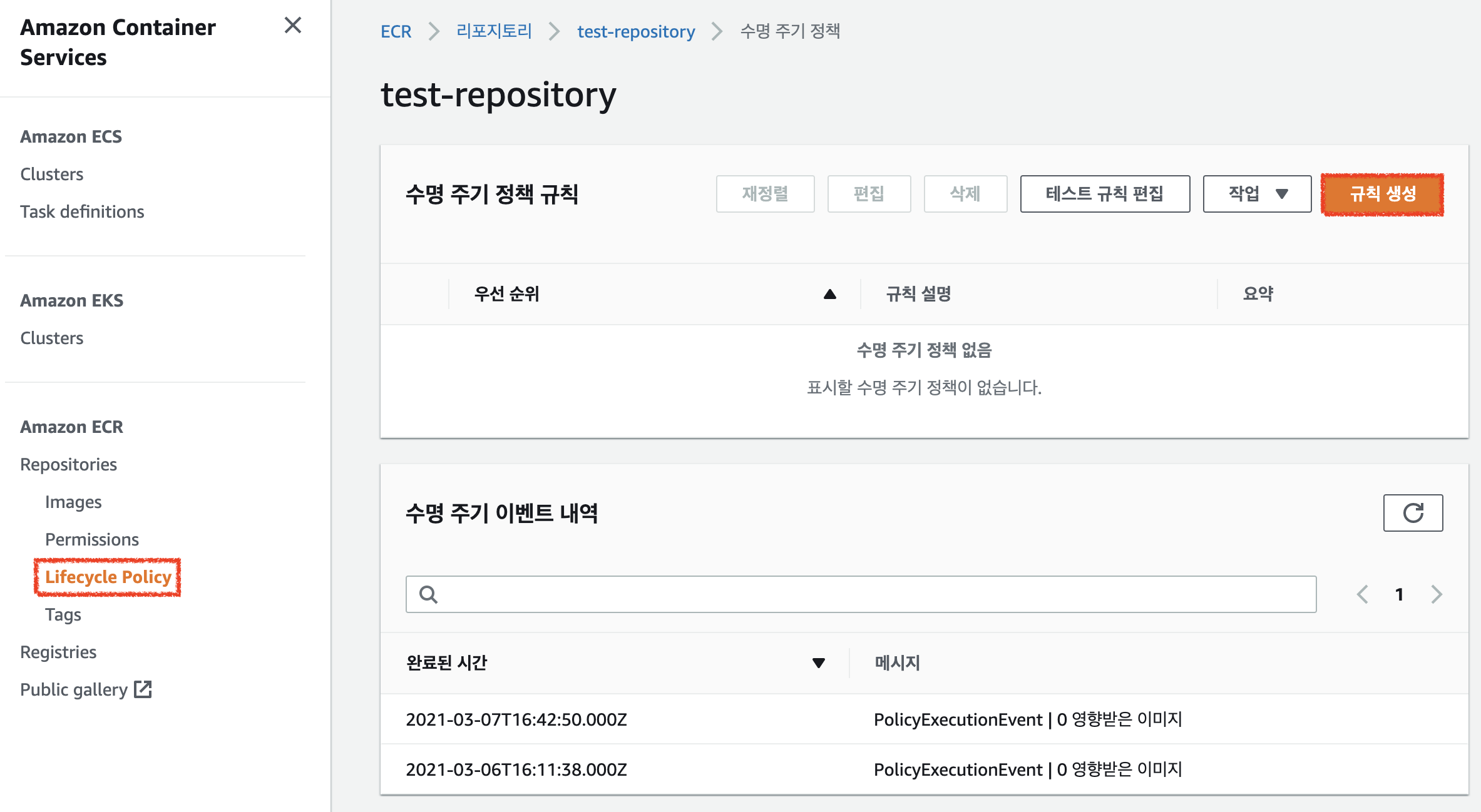
Task: Open the 작업 dropdown menu
Action: tap(1256, 194)
